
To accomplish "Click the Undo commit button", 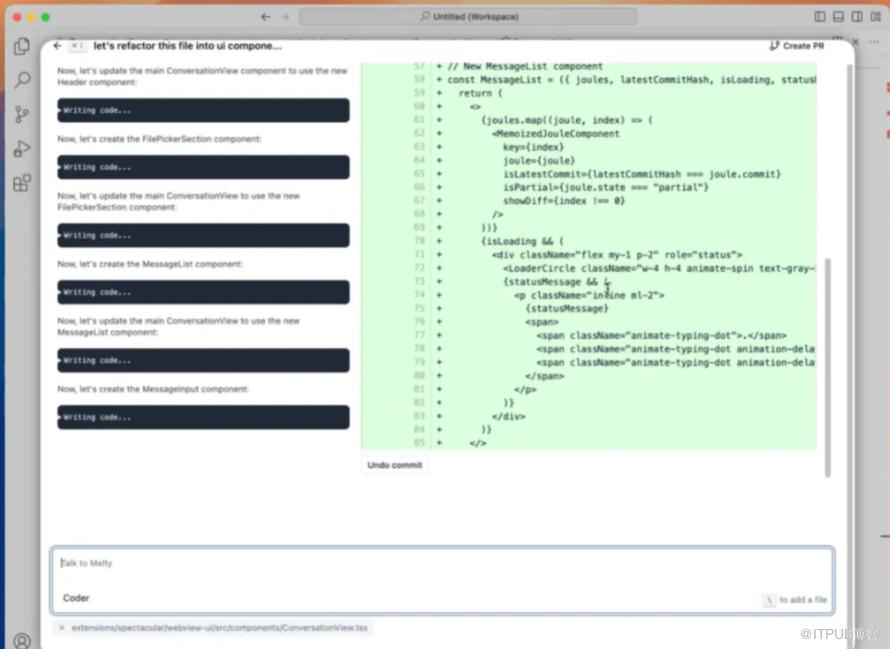I will pos(394,465).
